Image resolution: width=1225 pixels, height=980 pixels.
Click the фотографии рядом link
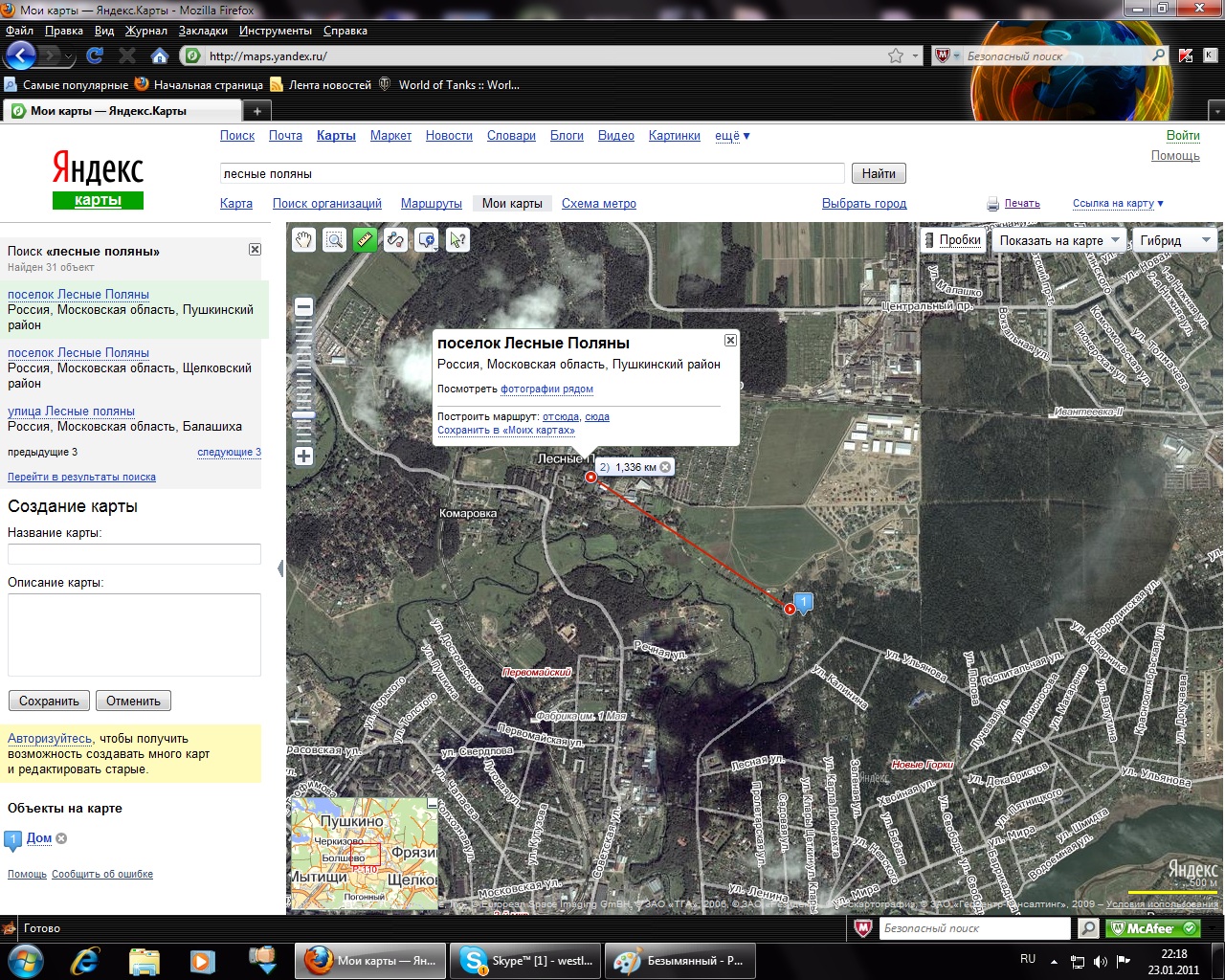click(x=546, y=389)
